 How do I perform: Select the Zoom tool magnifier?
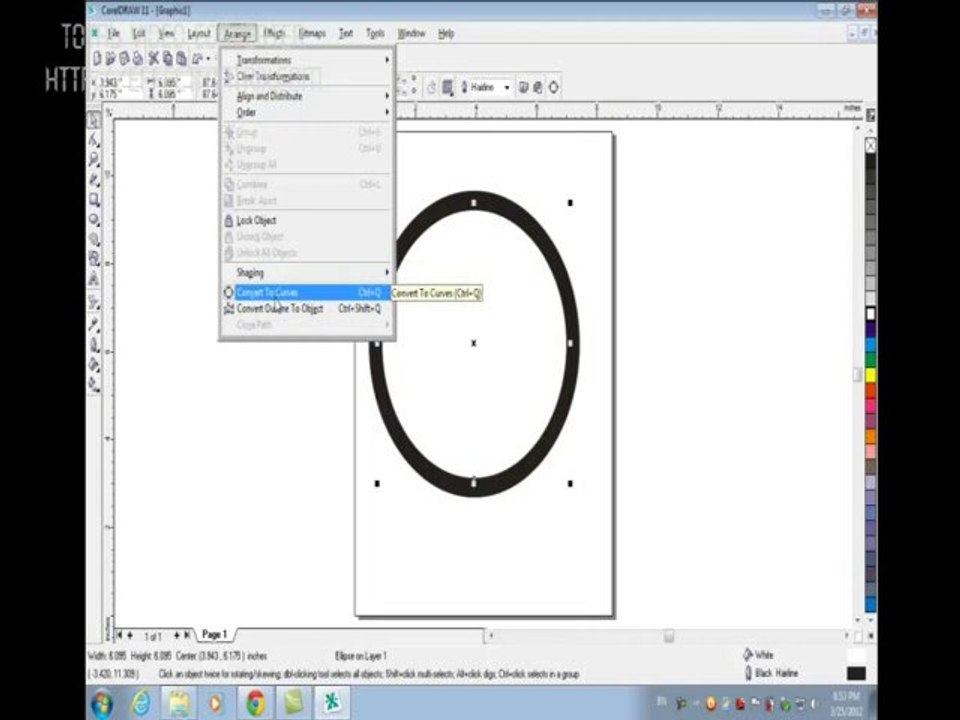pyautogui.click(x=94, y=160)
